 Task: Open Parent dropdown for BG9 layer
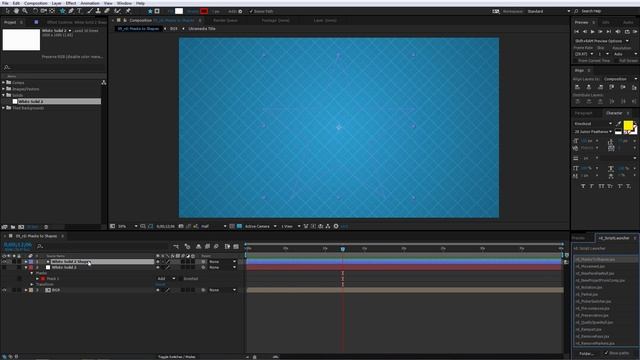pyautogui.click(x=222, y=290)
